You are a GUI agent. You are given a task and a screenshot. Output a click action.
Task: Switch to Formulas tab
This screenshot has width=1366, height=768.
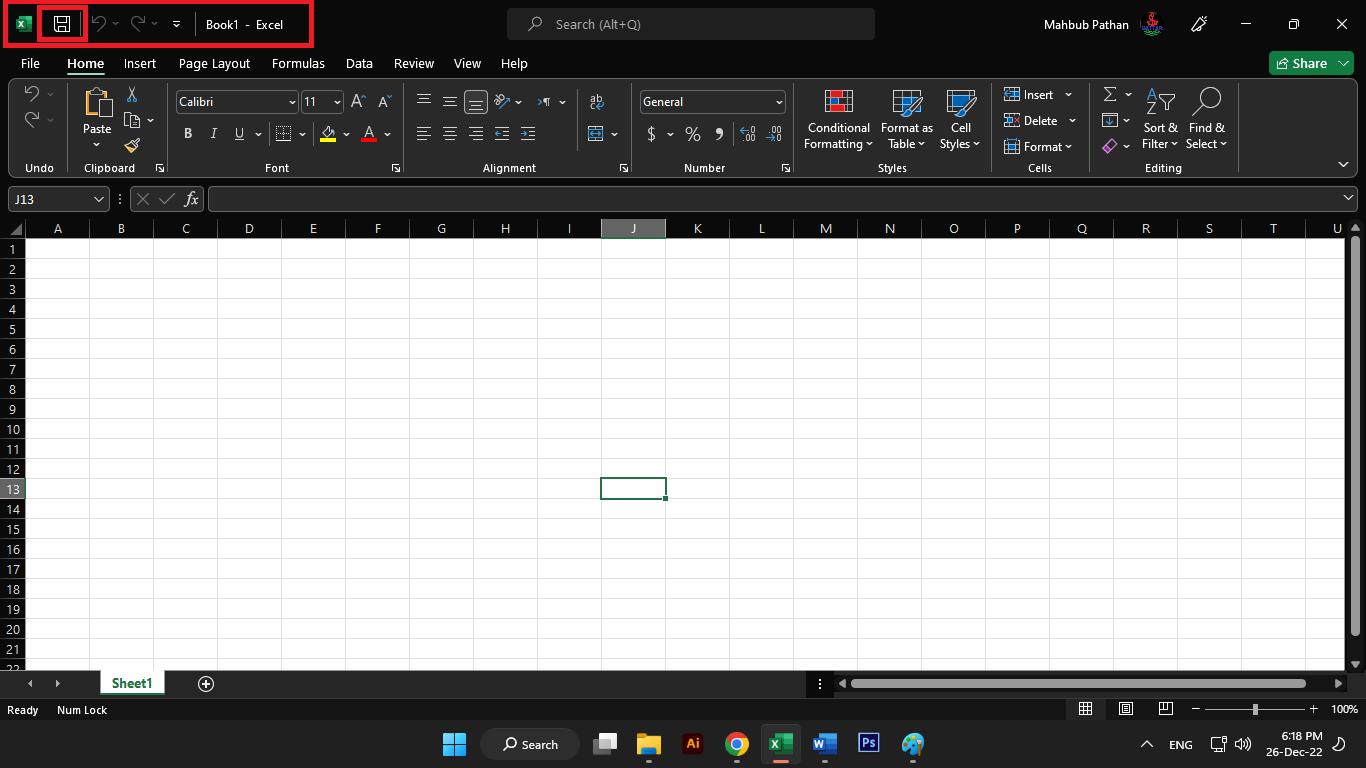tap(298, 63)
